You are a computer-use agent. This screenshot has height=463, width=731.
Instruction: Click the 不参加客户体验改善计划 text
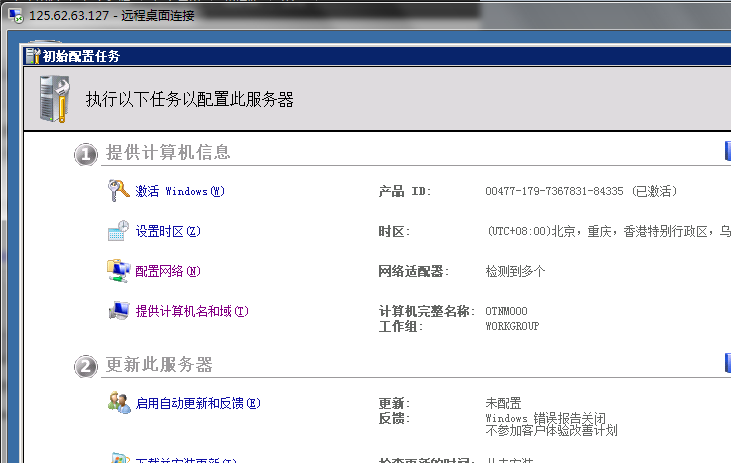tap(551, 430)
